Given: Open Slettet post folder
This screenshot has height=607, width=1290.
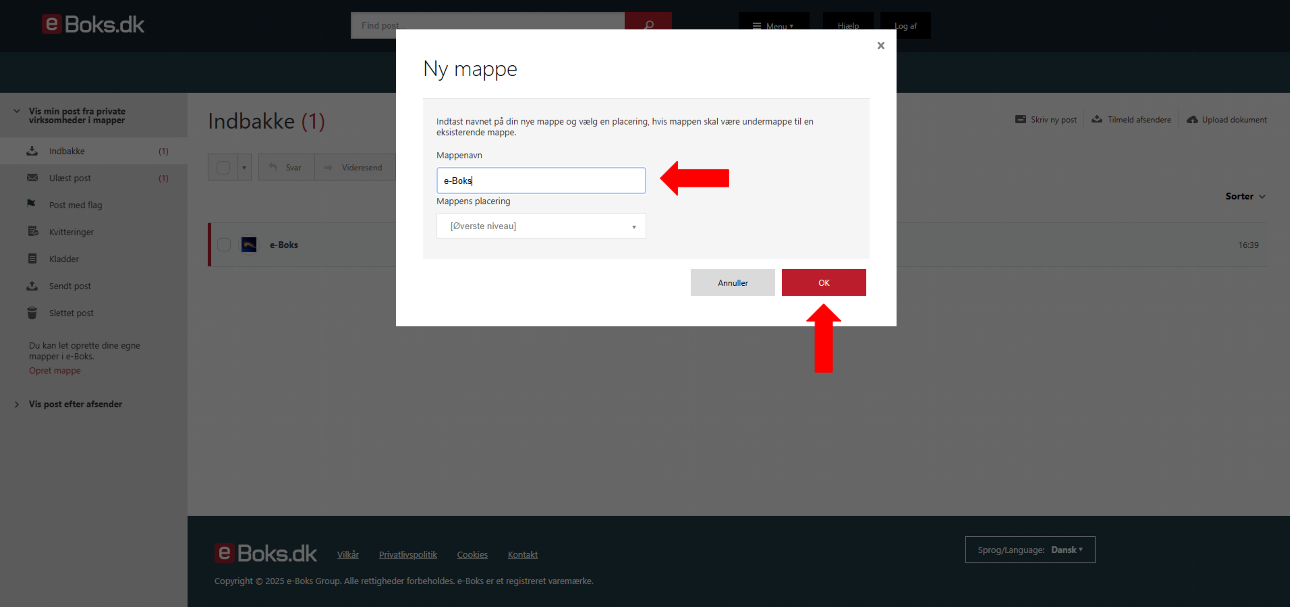Looking at the screenshot, I should 94,313.
